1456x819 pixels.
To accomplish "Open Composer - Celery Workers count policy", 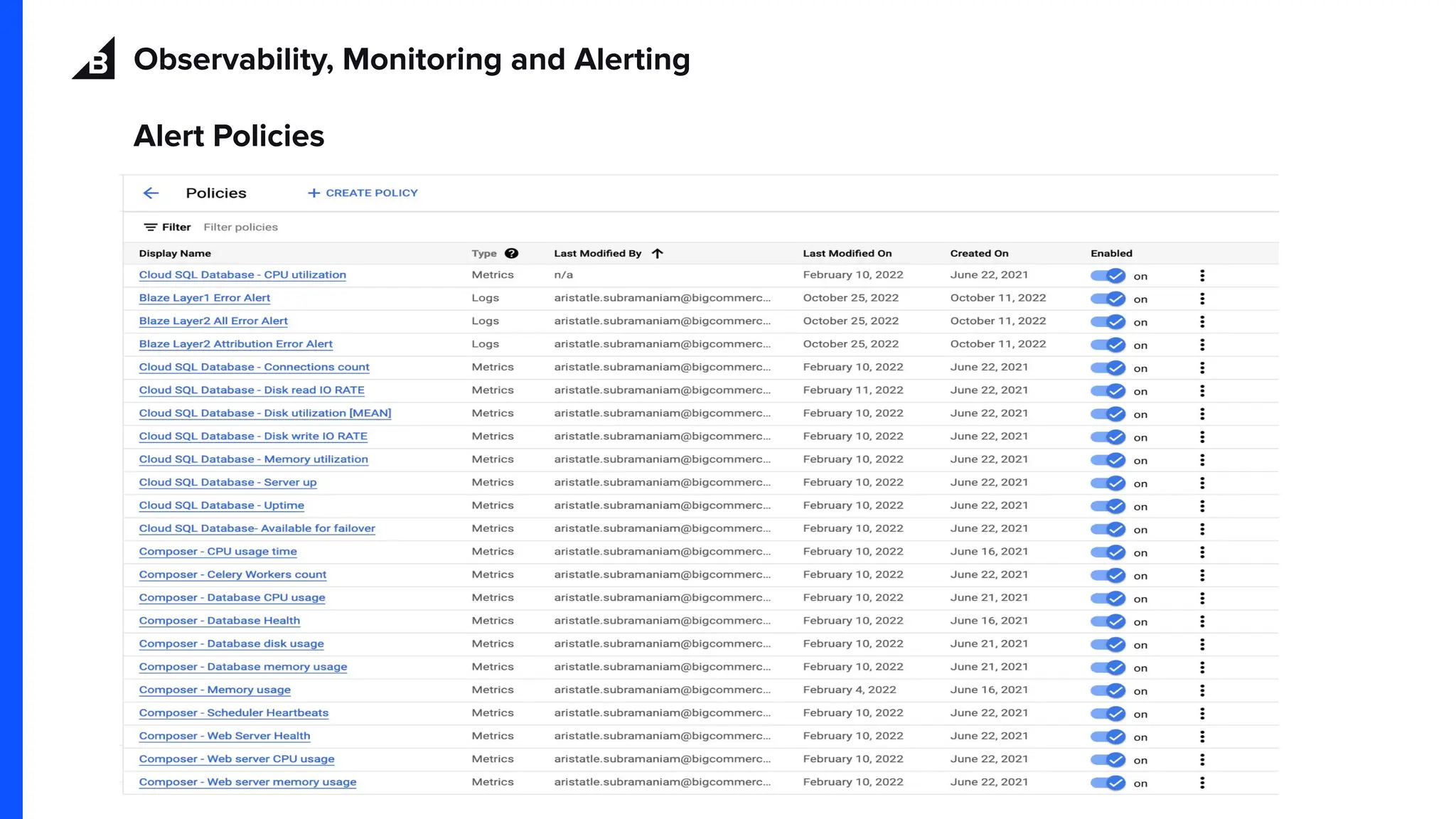I will 232,574.
